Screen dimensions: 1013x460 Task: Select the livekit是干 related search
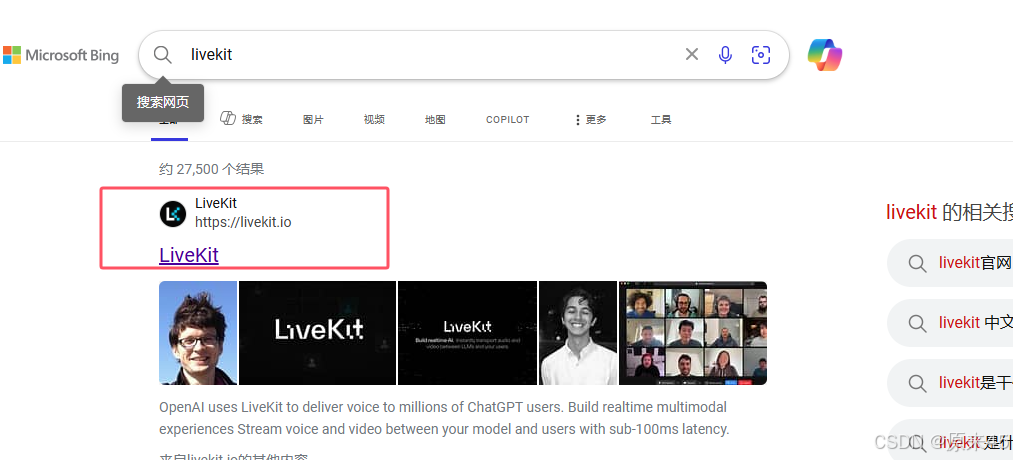[x=950, y=382]
